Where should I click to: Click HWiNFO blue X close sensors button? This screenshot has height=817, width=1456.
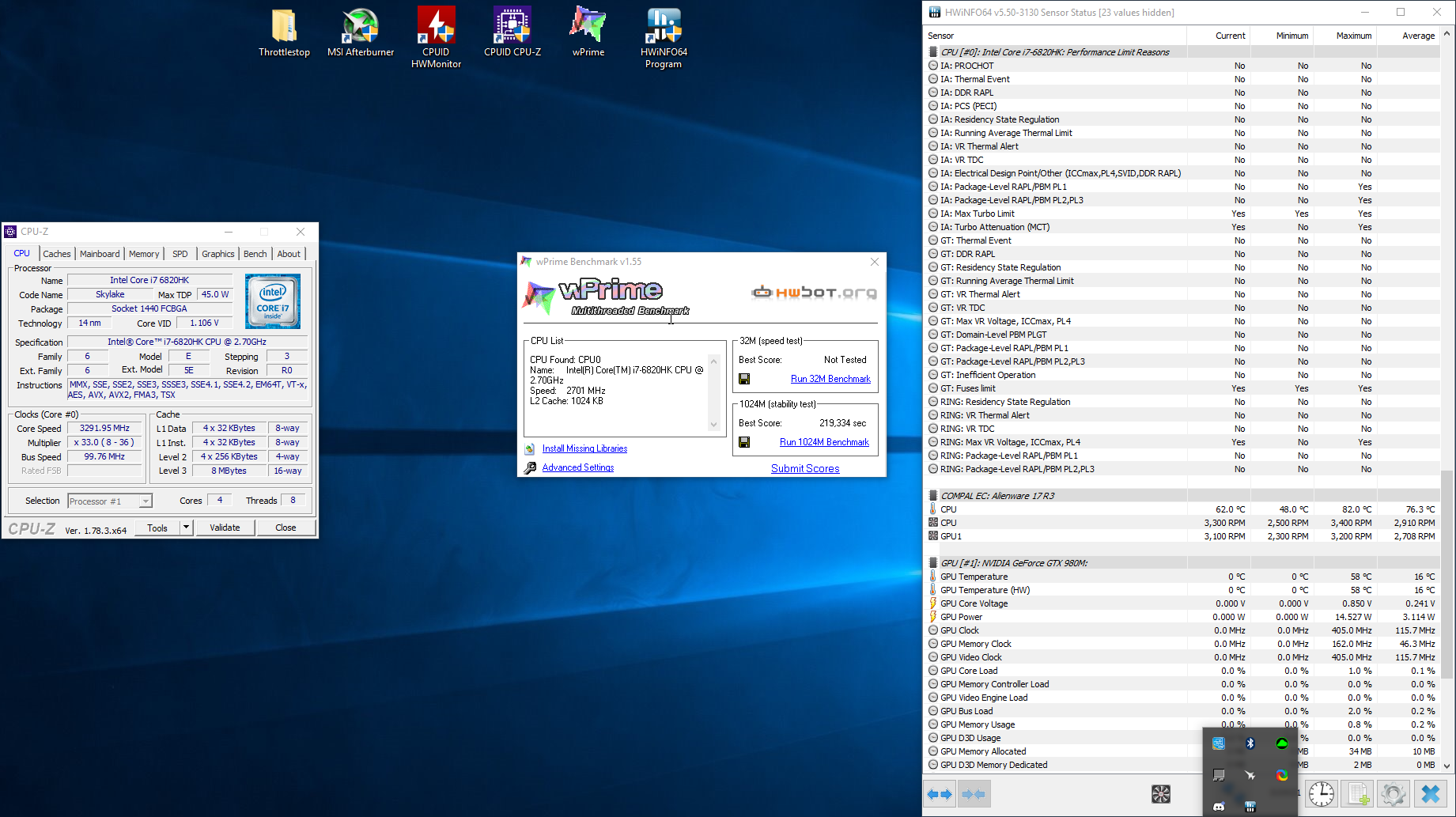point(1430,794)
